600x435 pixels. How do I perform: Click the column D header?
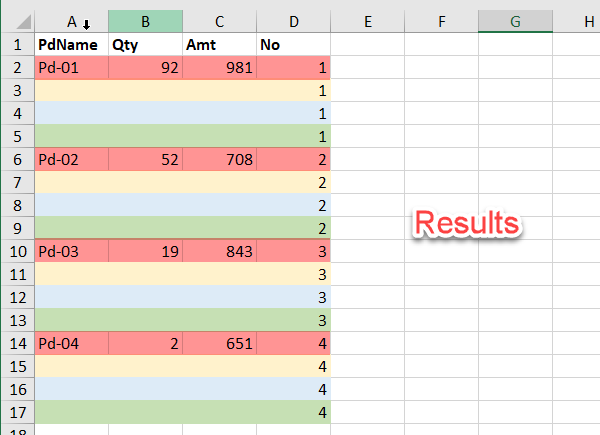[x=293, y=21]
